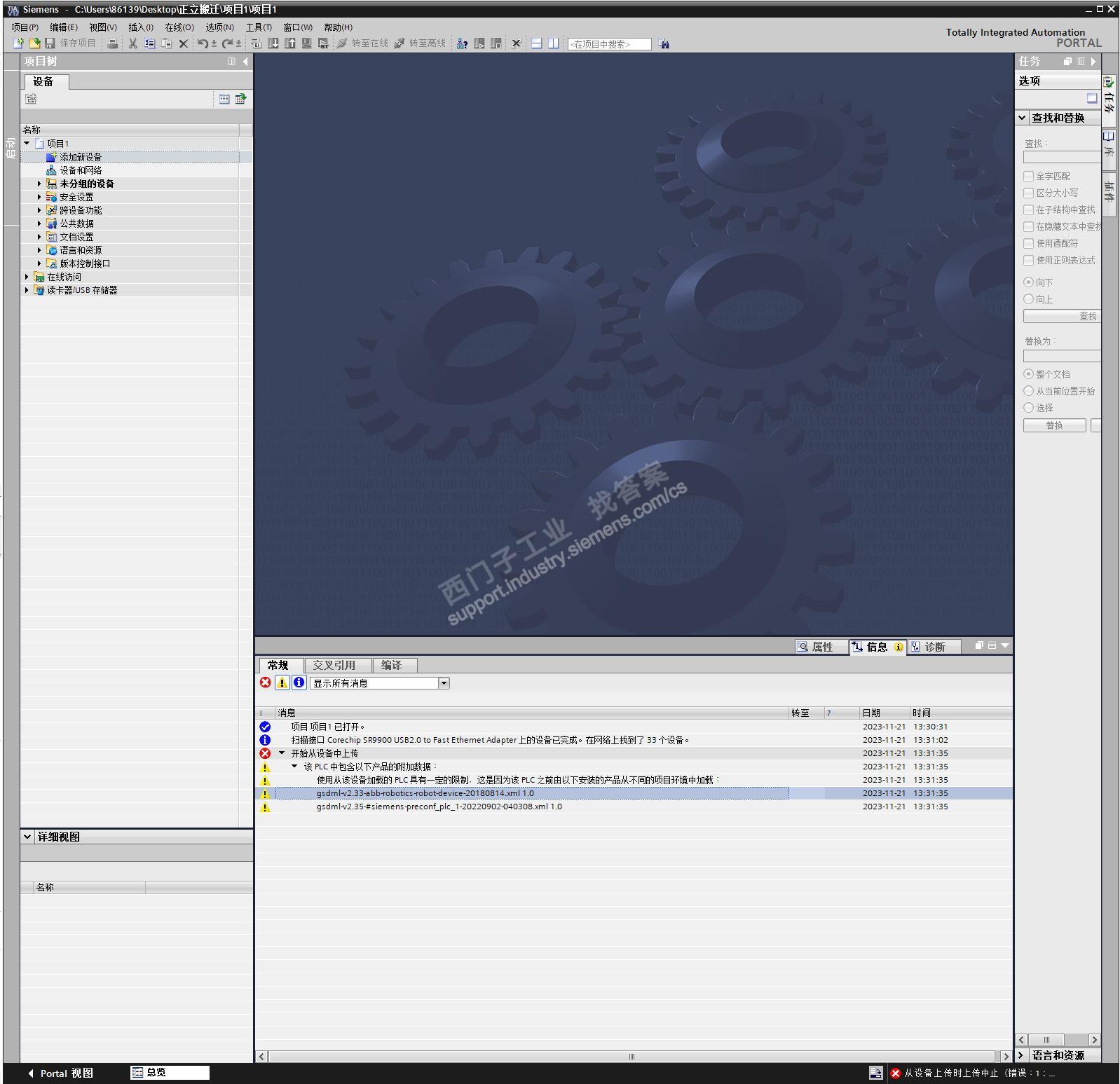1120x1084 pixels.
Task: Switch to Portal 视图
Action: pyautogui.click(x=60, y=1073)
